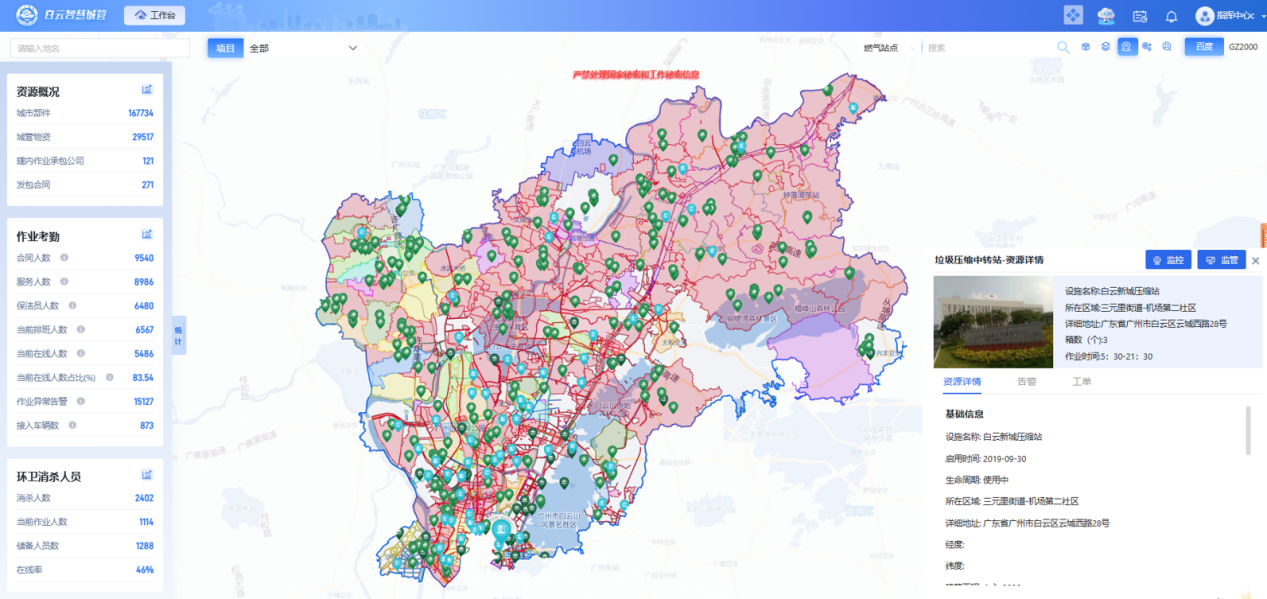Open notifications bell icon

point(1171,16)
